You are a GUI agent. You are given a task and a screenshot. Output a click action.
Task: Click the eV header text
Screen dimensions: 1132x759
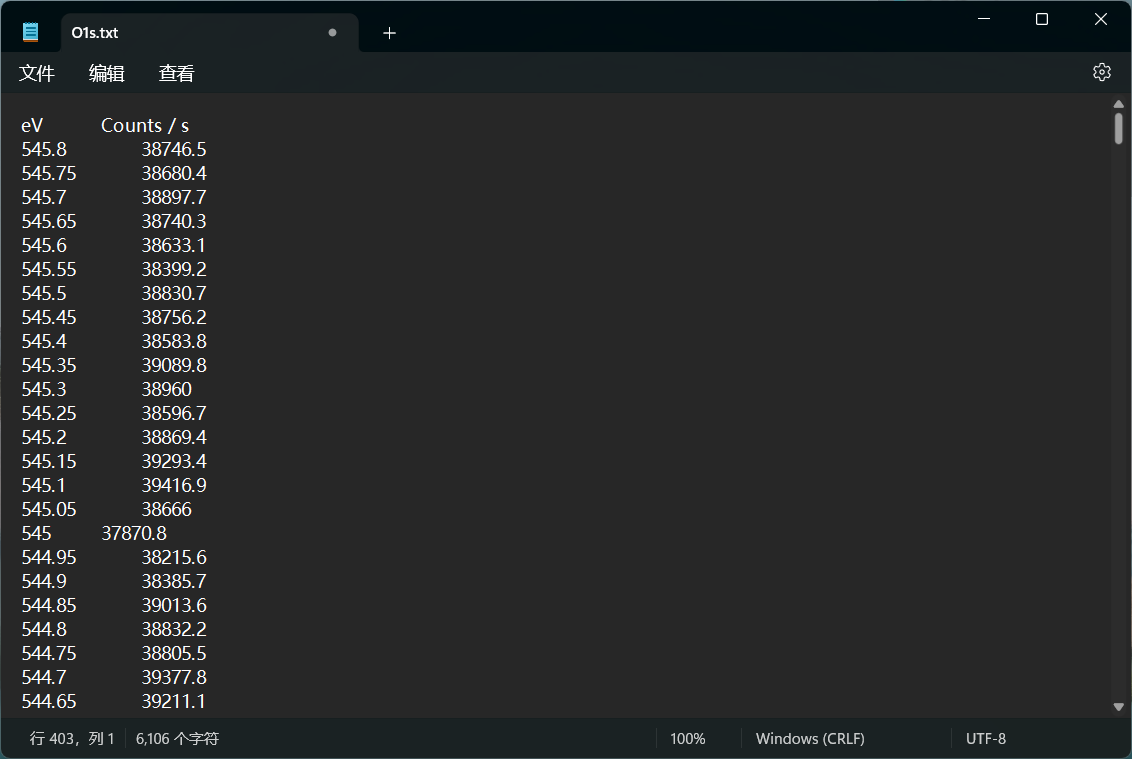click(x=32, y=126)
